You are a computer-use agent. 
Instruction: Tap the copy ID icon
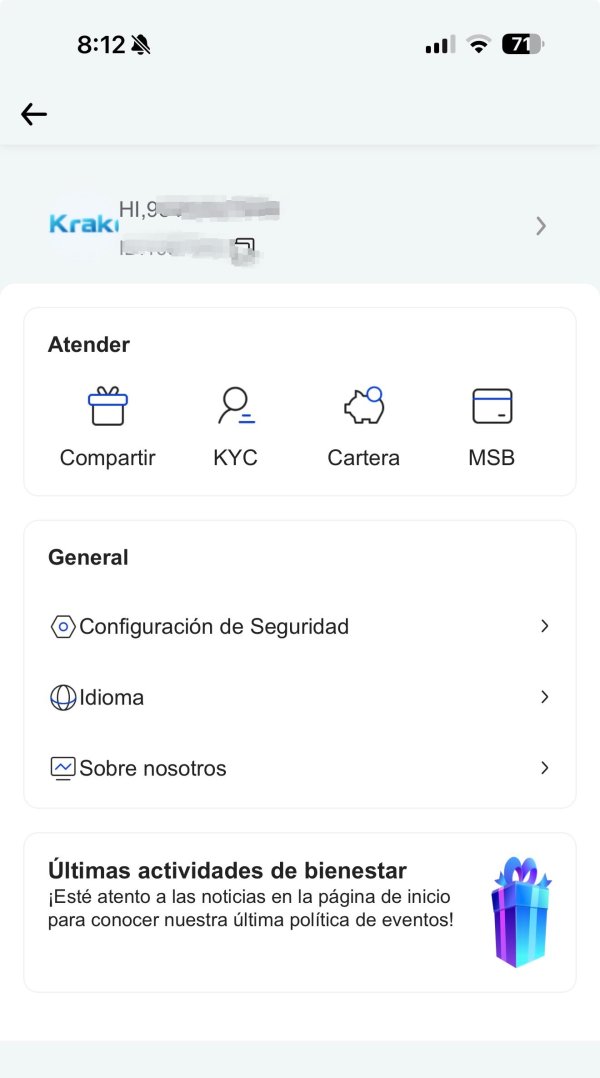243,246
